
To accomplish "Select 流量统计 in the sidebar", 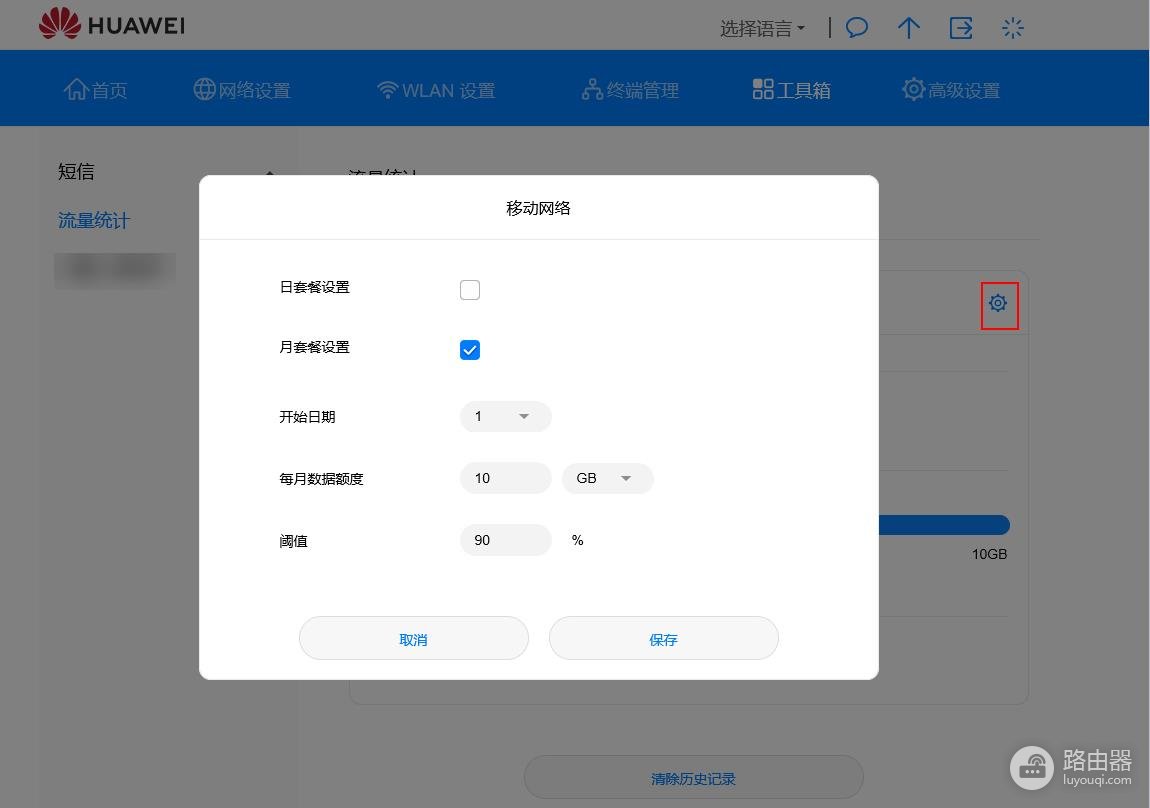I will [x=94, y=220].
